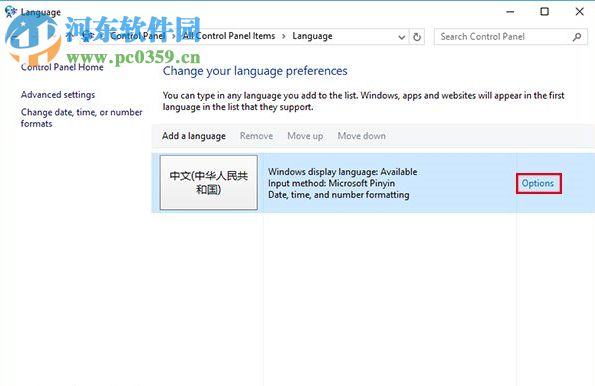This screenshot has width=595, height=386.
Task: Minimize the Language window
Action: pyautogui.click(x=510, y=12)
